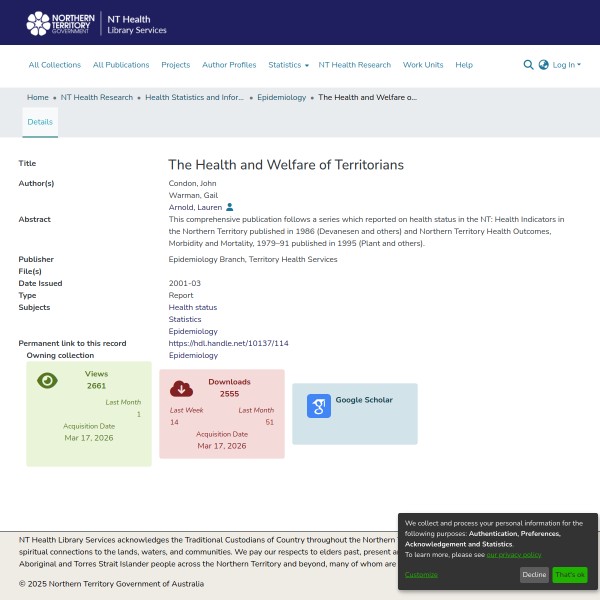Click the Northern Territory Government logo
600x600 pixels.
tap(59, 23)
